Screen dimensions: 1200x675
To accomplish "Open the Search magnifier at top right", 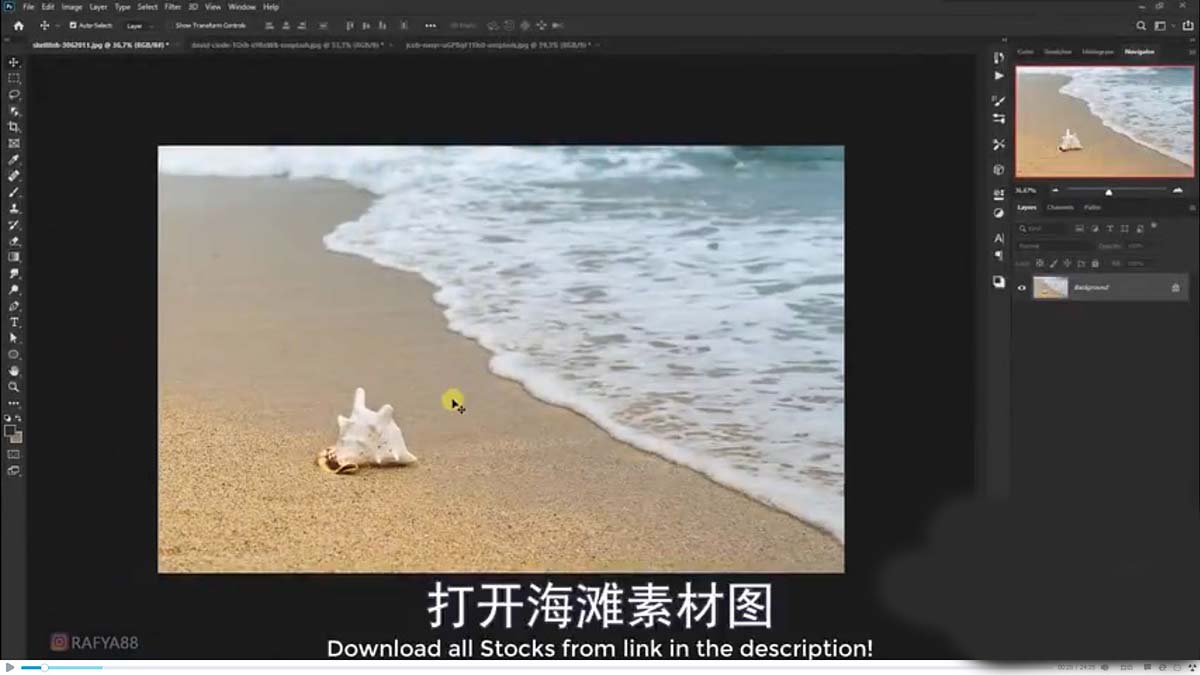I will (x=1141, y=26).
